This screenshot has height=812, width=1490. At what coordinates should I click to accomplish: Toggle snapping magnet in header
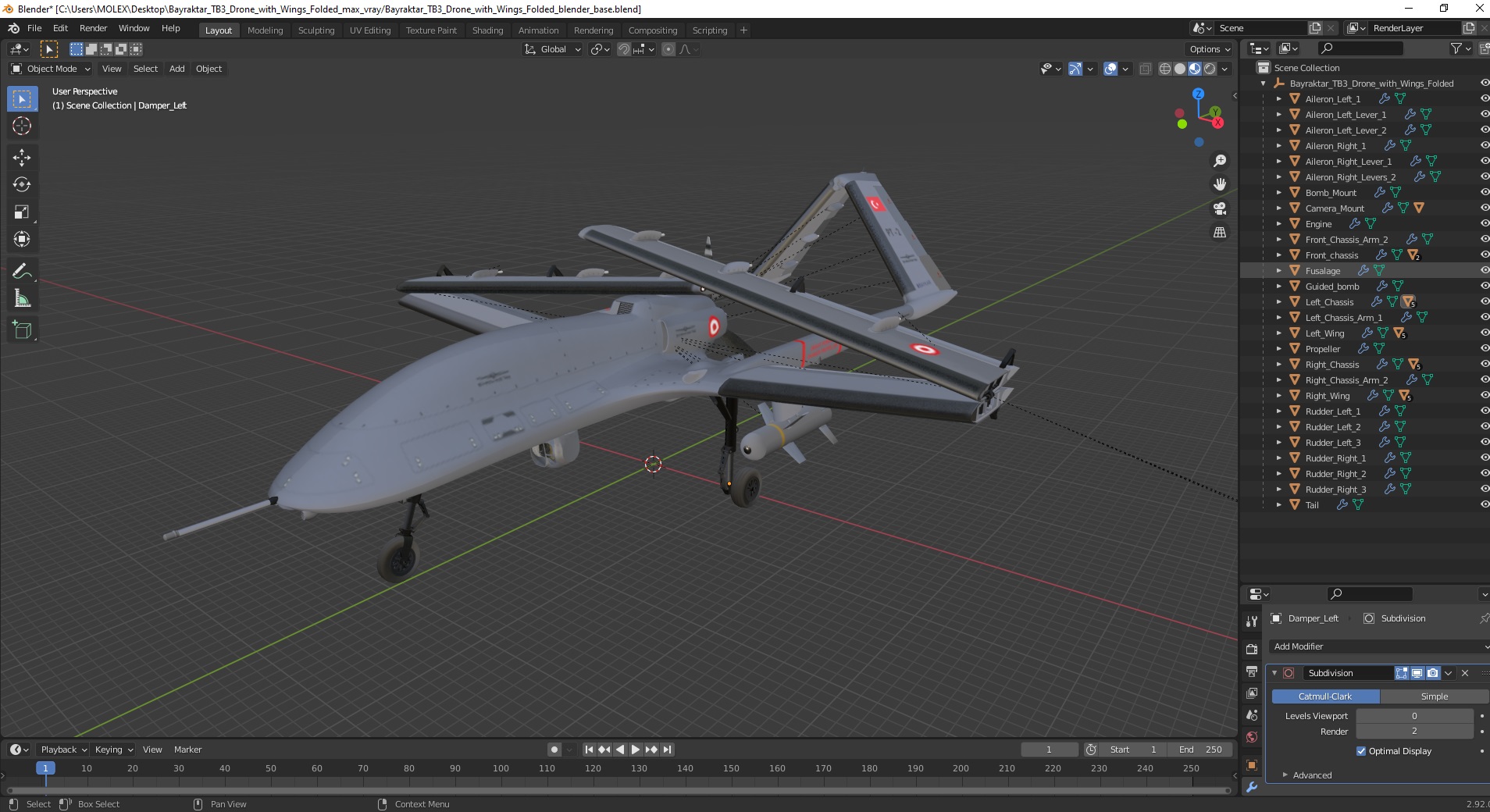(624, 49)
